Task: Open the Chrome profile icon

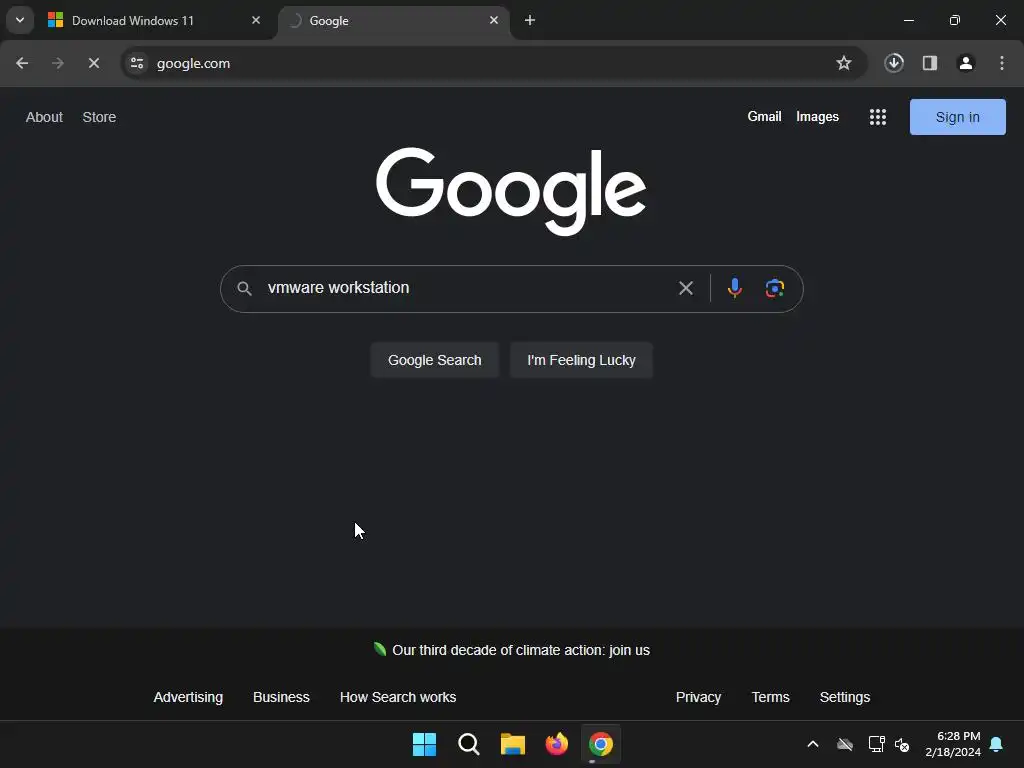Action: click(966, 63)
